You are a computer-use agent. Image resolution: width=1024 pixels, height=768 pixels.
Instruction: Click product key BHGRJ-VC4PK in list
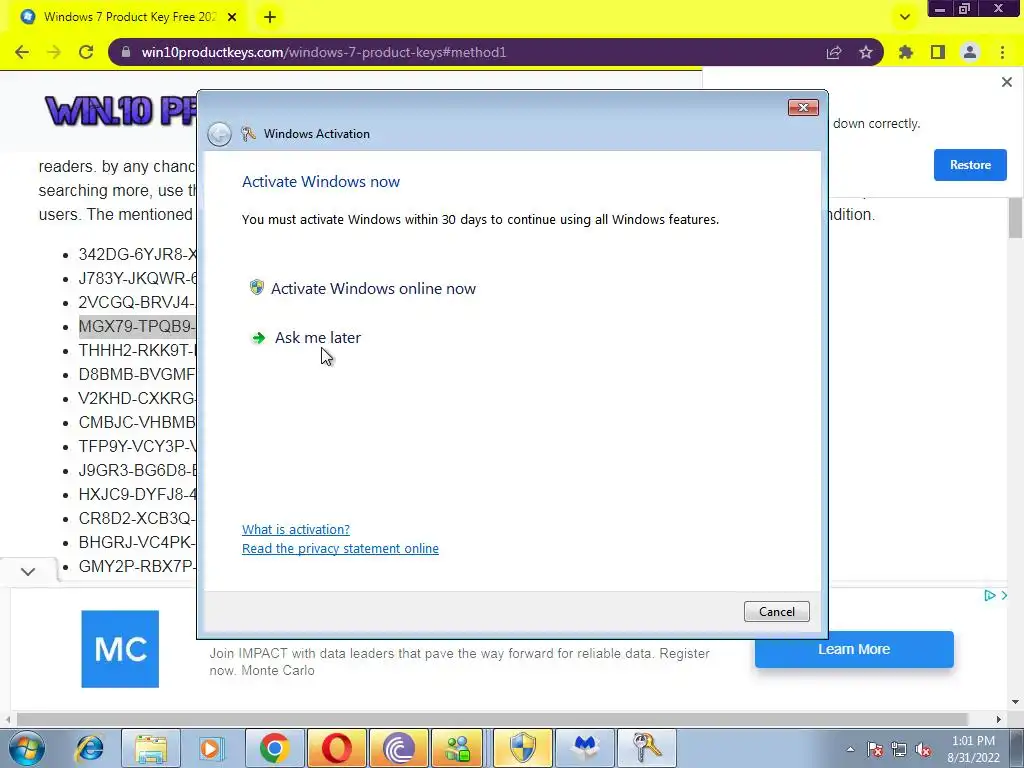point(137,542)
